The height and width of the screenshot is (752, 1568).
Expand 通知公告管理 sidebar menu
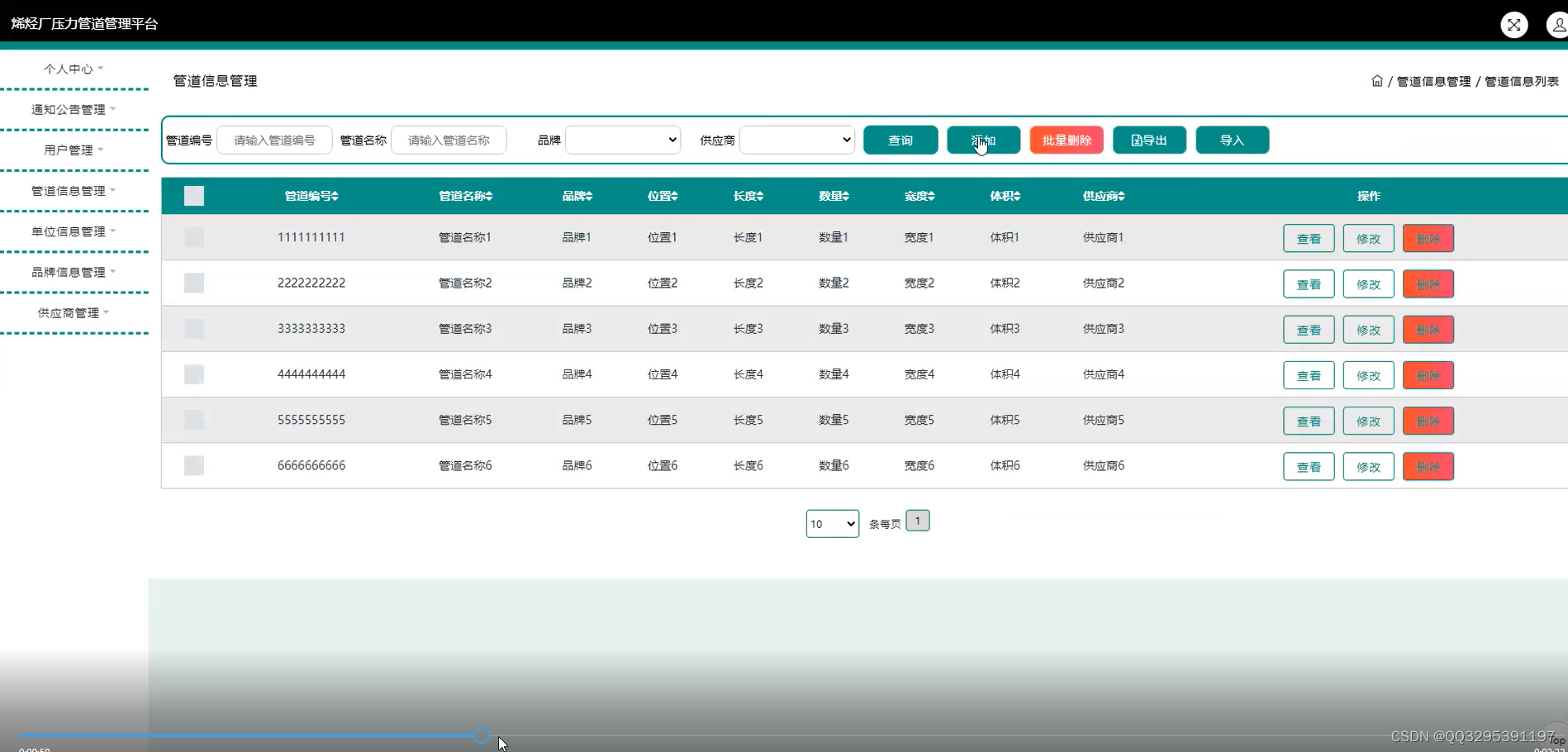[x=73, y=109]
